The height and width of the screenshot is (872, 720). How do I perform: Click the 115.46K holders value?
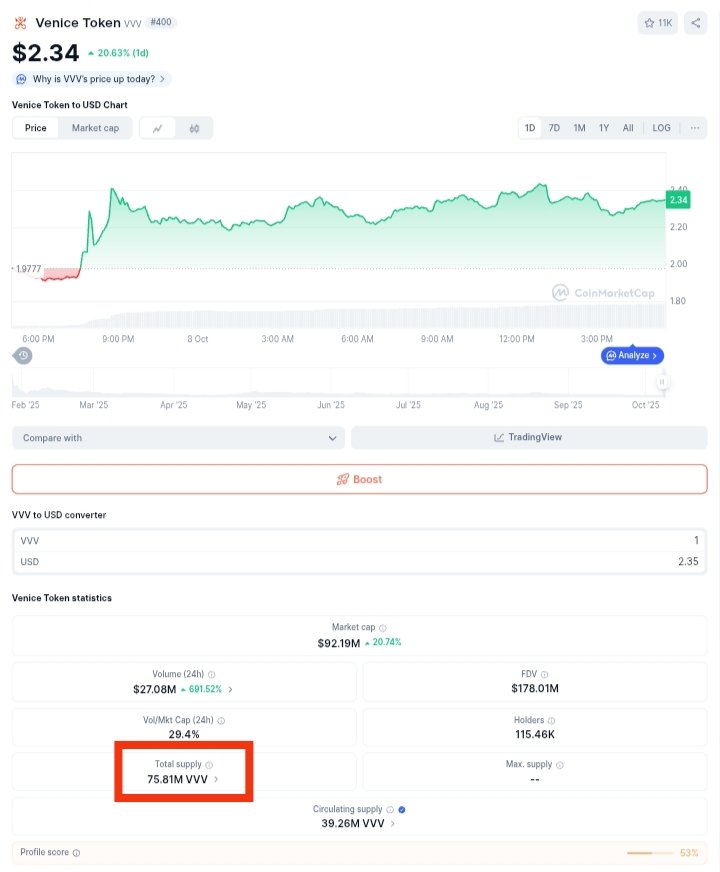(x=535, y=735)
